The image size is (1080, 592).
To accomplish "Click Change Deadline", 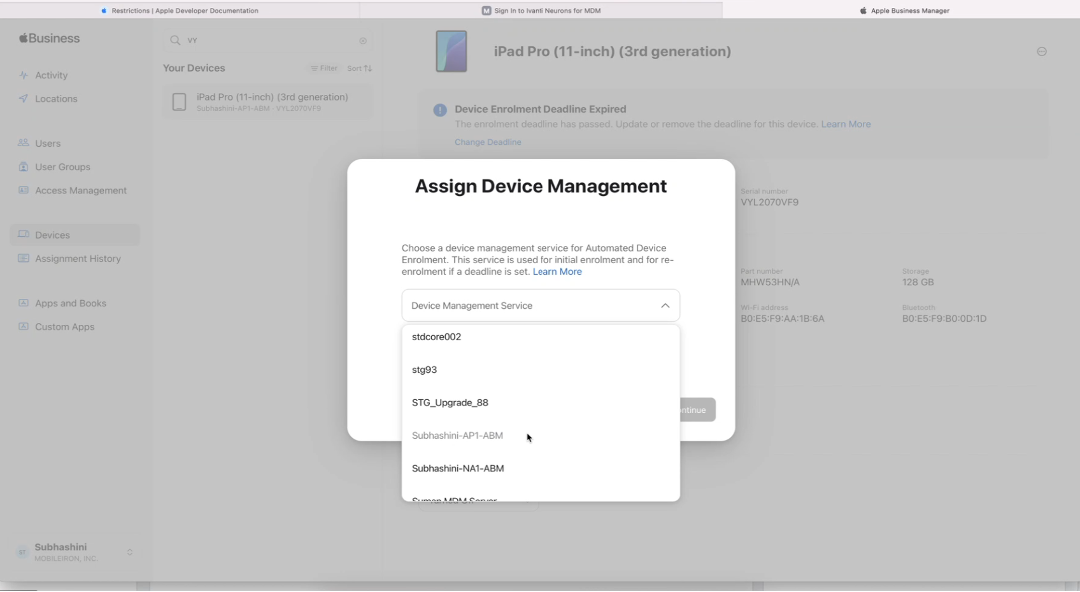I will click(488, 142).
